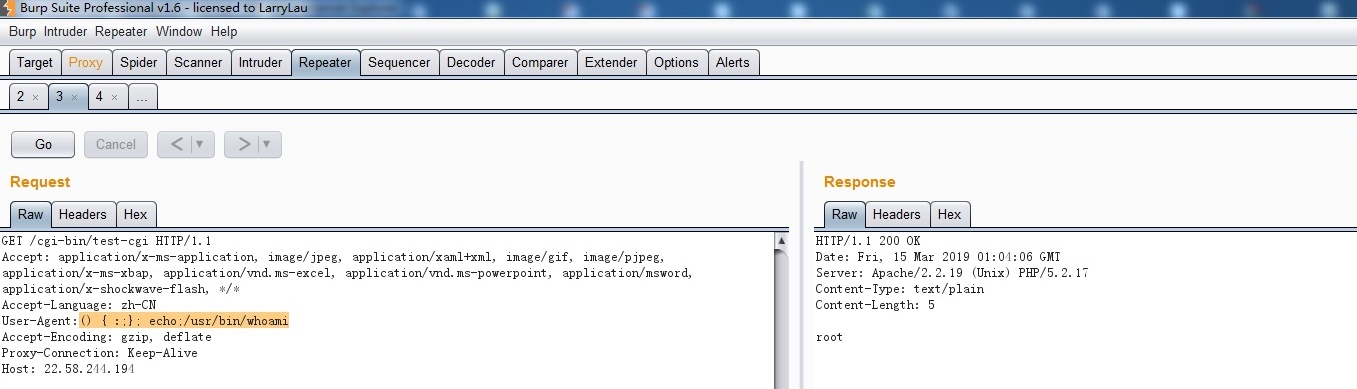Viewport: 1357px width, 389px height.
Task: Close Repeater tab 4 with its x
Action: coord(114,98)
